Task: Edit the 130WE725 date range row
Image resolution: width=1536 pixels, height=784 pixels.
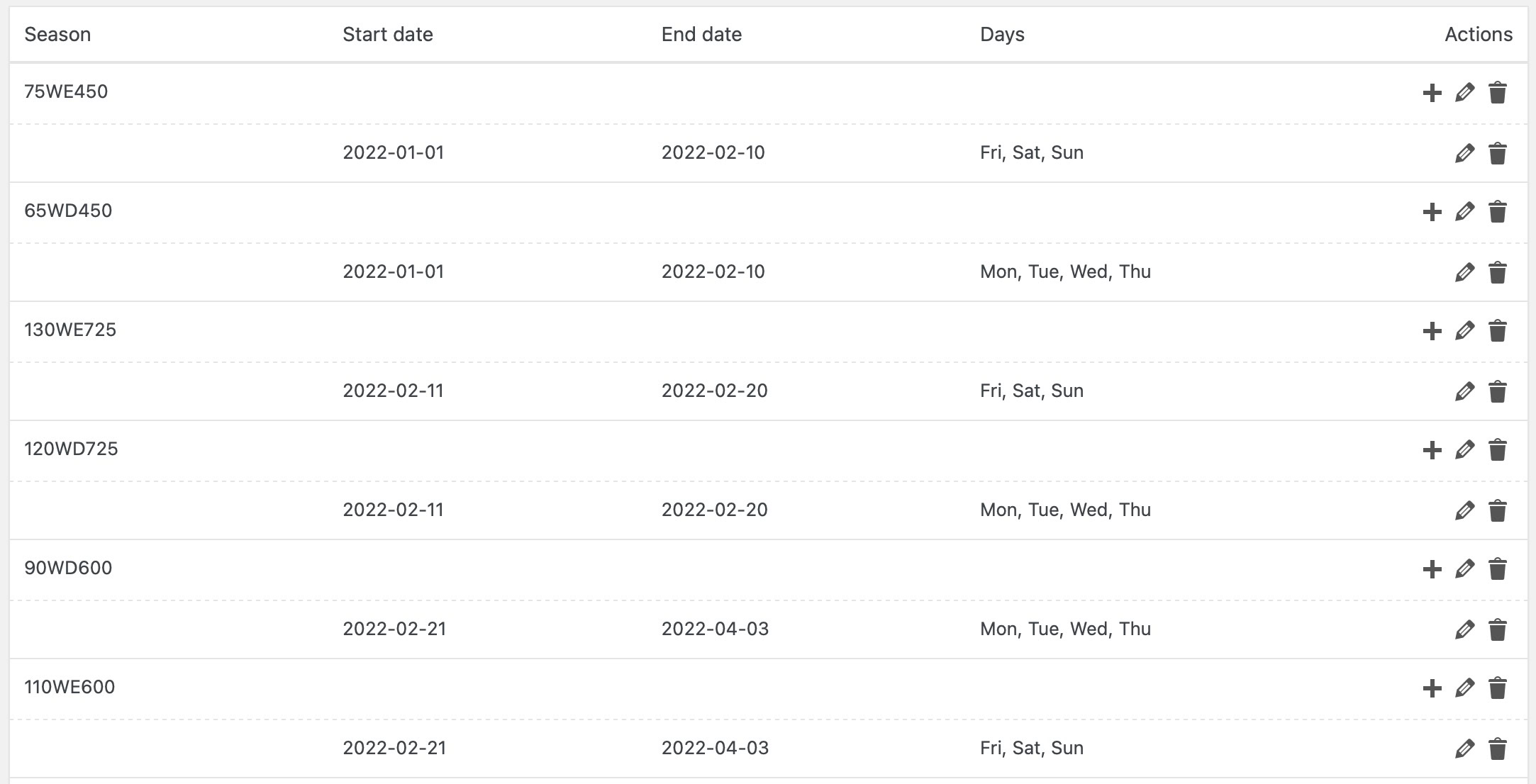Action: [1464, 392]
